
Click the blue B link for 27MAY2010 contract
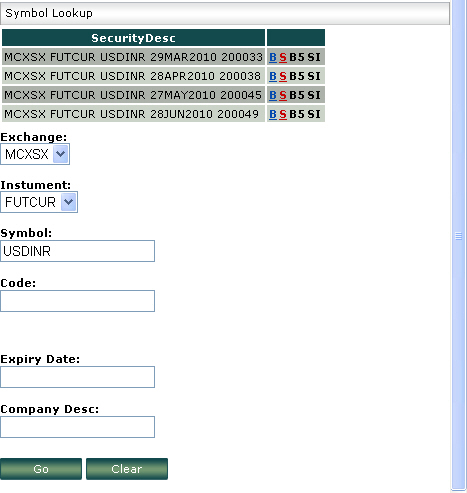[x=273, y=95]
